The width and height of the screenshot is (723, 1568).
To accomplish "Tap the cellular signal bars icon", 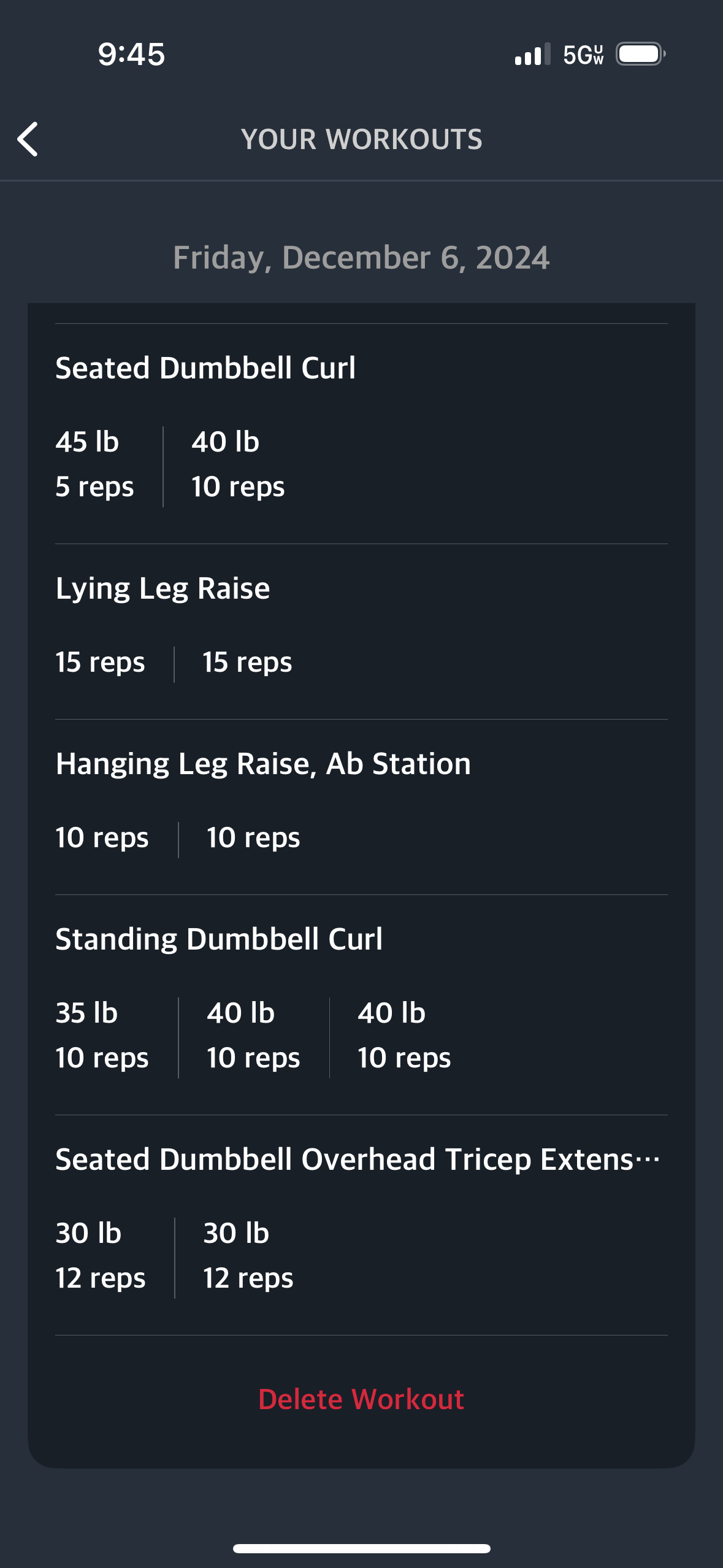I will [x=532, y=54].
